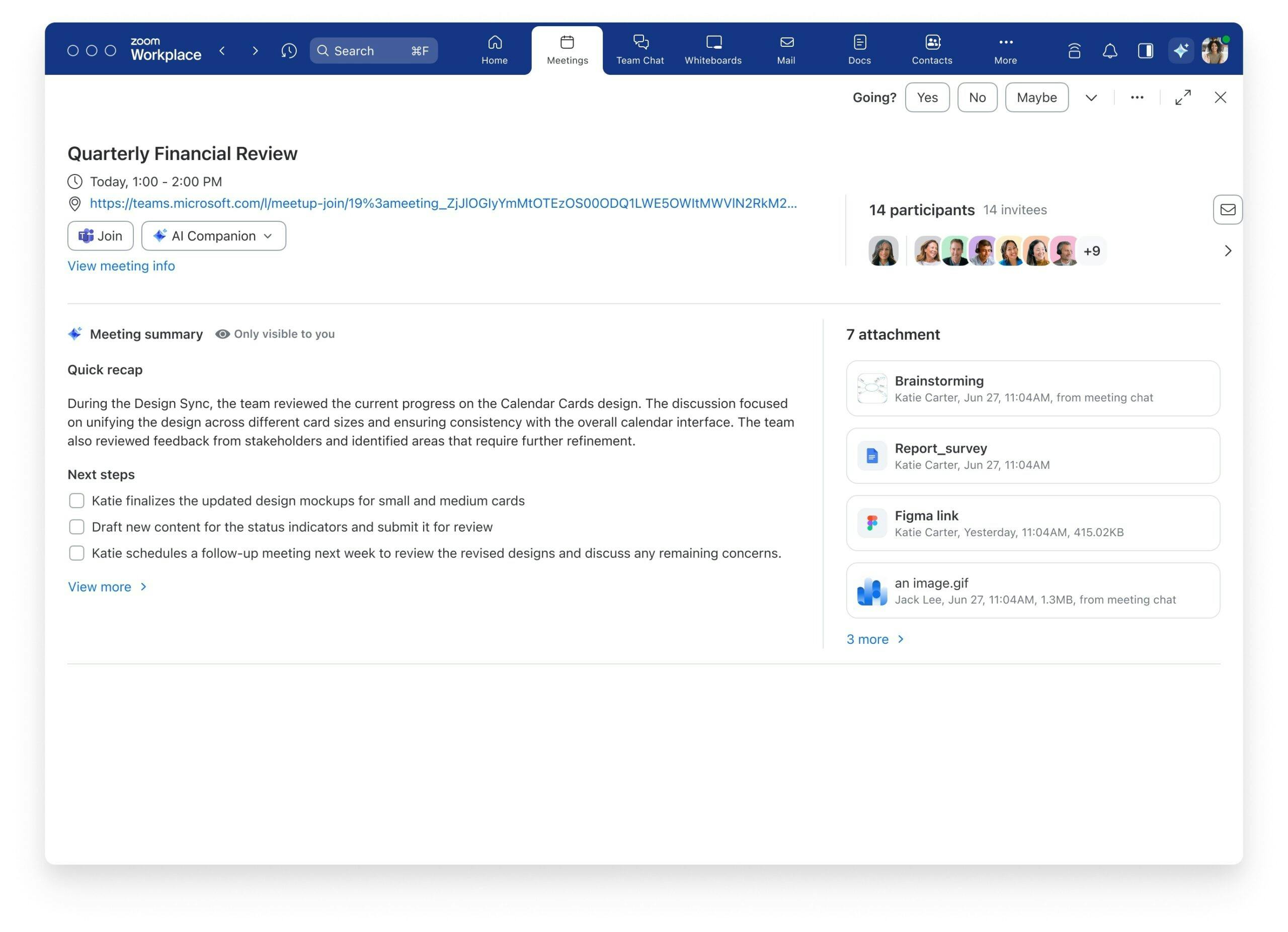
Task: Toggle the side panel layout icon
Action: click(1145, 51)
